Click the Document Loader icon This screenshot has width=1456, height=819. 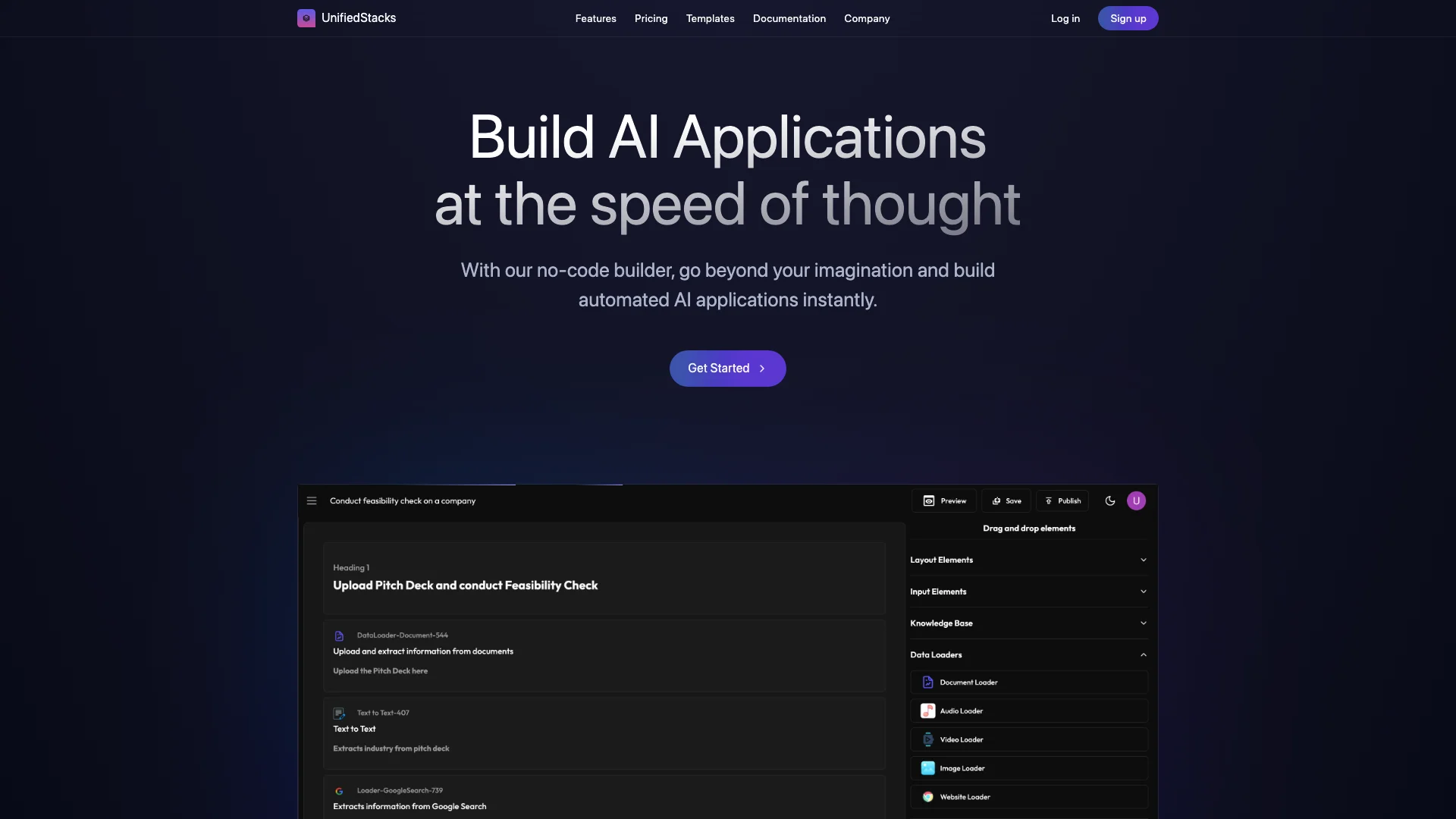pyautogui.click(x=927, y=682)
